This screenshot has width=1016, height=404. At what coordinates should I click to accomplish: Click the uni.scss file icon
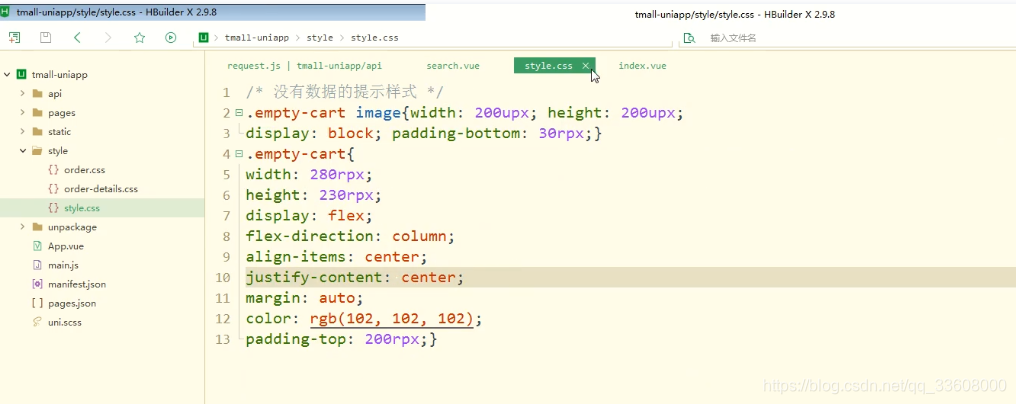click(38, 322)
